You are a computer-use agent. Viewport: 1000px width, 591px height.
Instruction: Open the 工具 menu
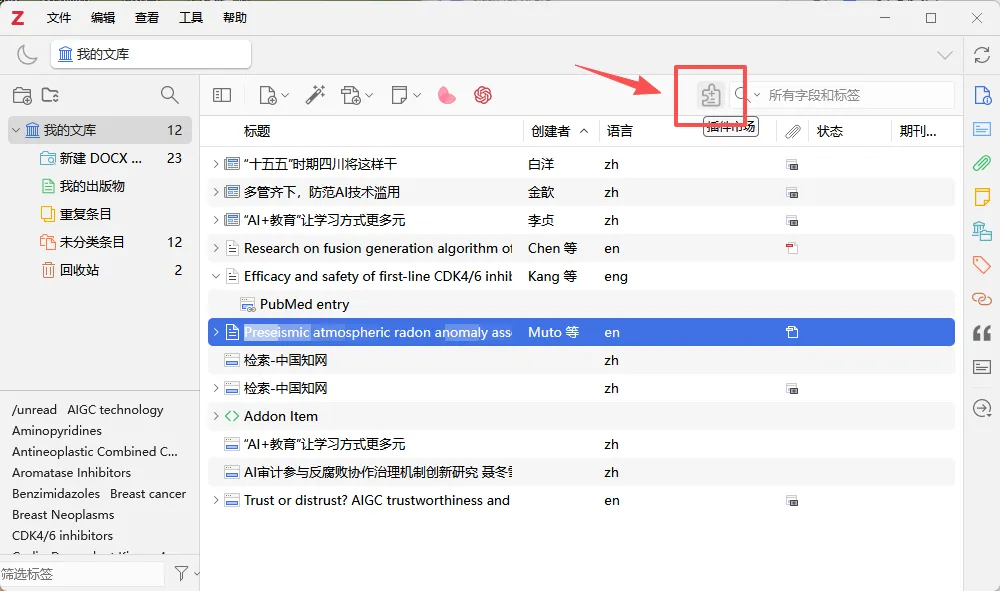[190, 17]
